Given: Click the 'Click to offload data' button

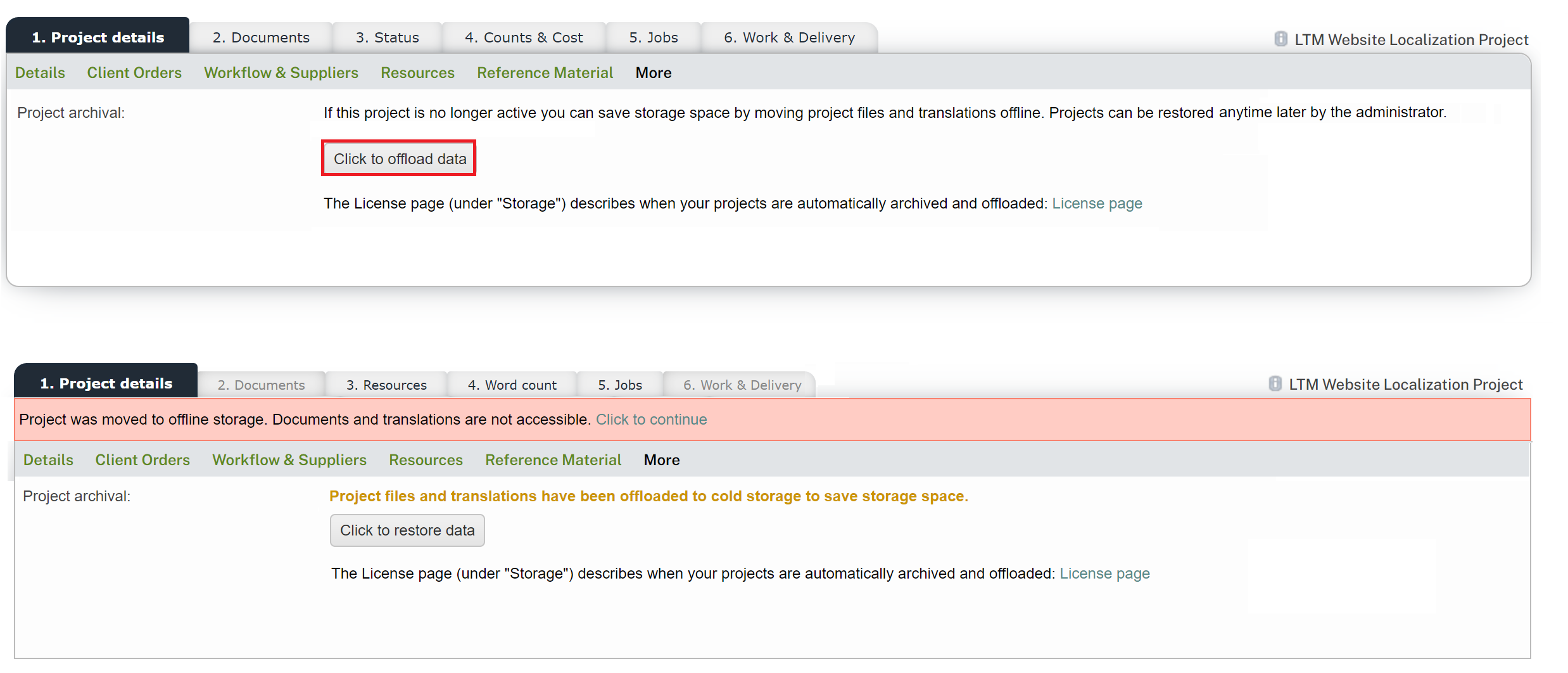Looking at the screenshot, I should click(x=399, y=158).
